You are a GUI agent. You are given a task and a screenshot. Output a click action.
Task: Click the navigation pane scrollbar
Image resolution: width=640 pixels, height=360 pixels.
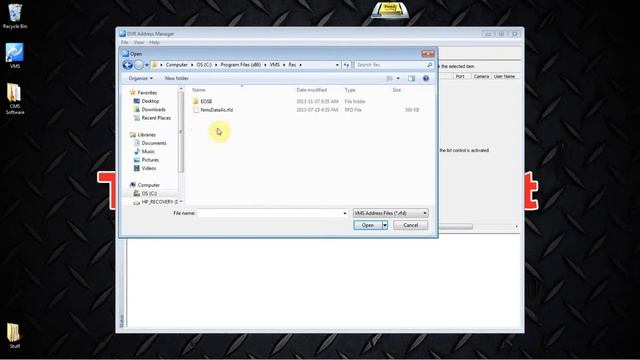[181, 131]
